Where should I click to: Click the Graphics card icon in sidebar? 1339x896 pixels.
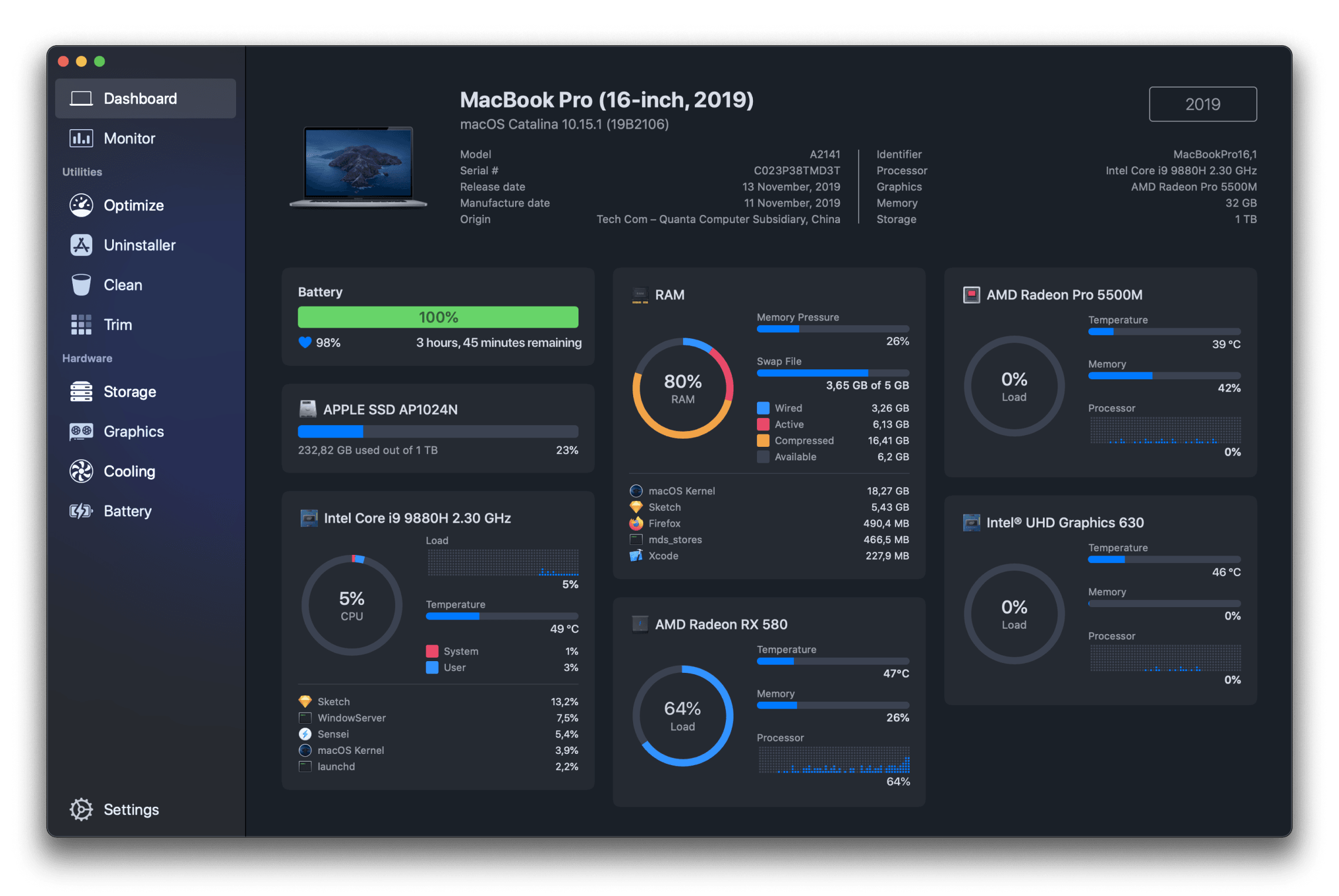(81, 432)
